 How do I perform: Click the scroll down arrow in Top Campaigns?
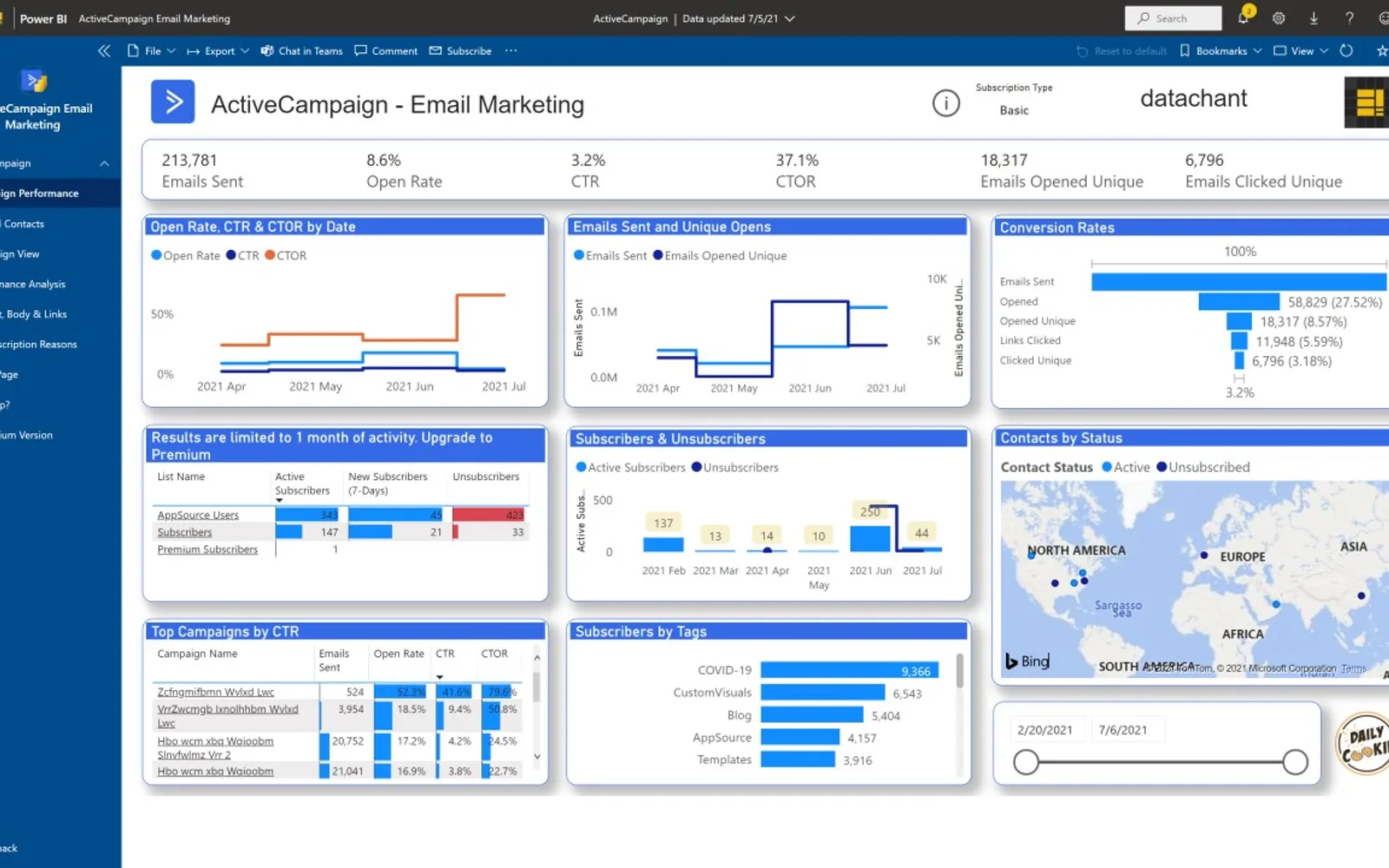[537, 757]
